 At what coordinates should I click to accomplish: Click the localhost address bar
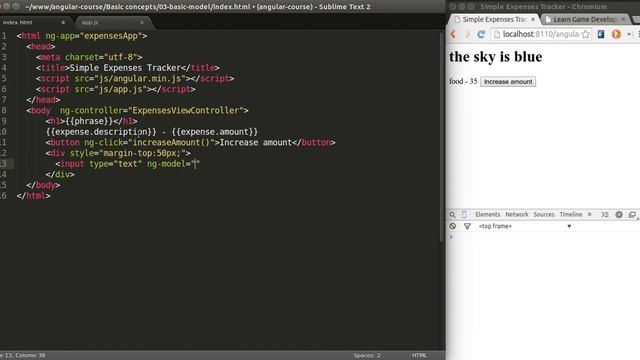pos(541,34)
